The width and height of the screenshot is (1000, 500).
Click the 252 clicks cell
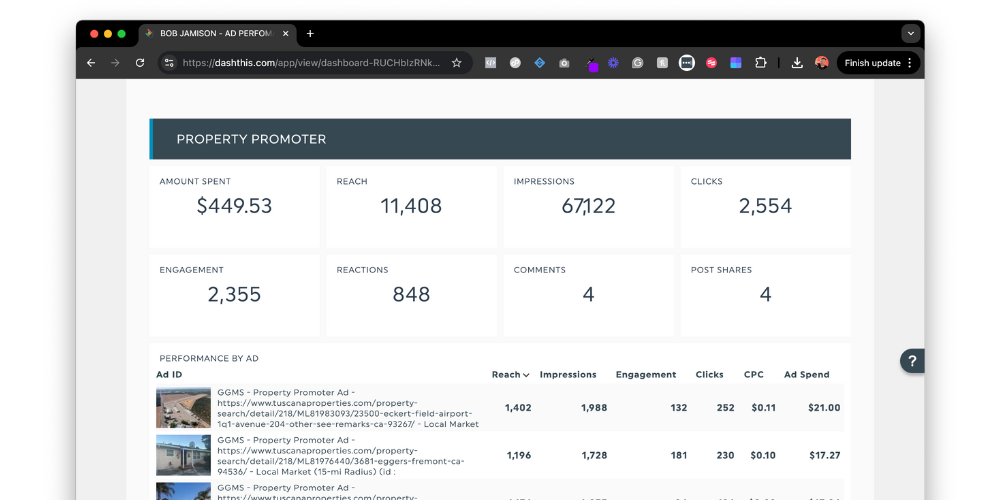[726, 408]
